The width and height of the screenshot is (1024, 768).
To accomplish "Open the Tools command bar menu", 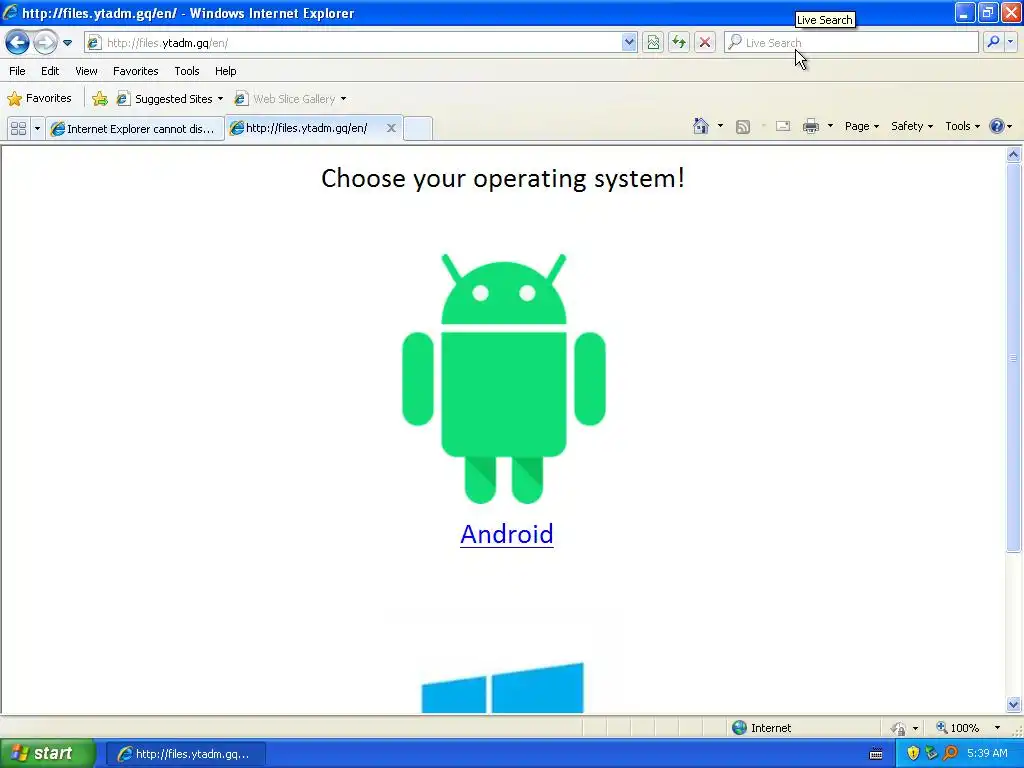I will coord(963,126).
